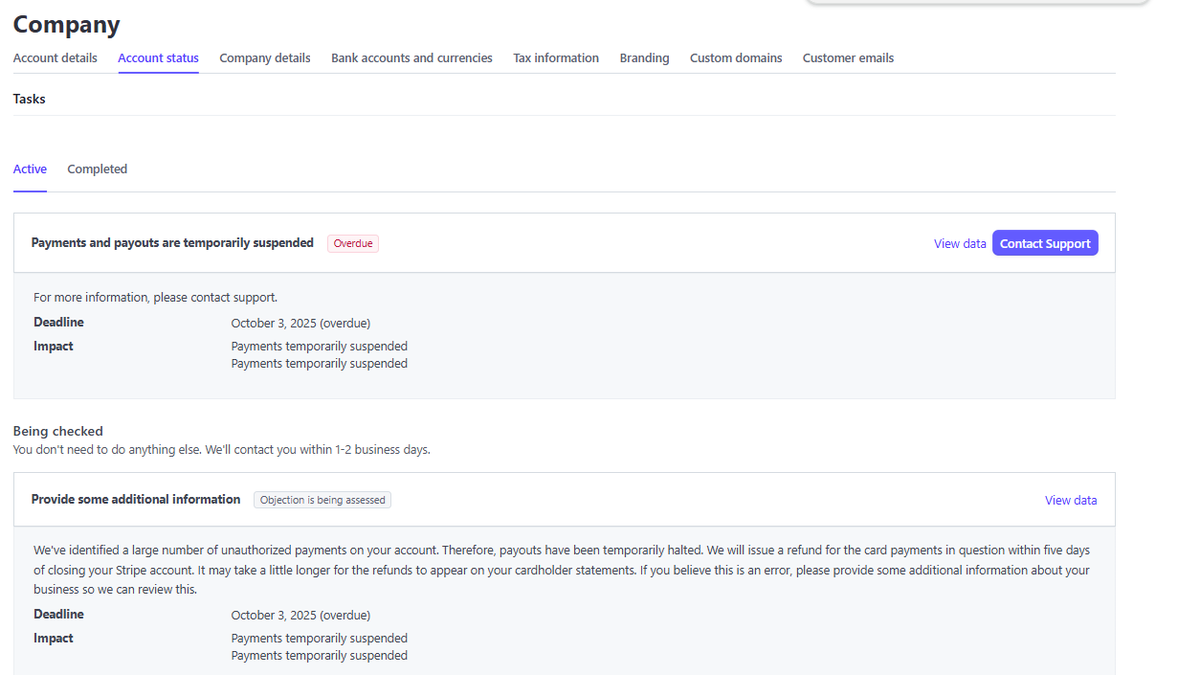The height and width of the screenshot is (675, 1200).
Task: Click "We'll contact you within 1-2 business days" text
Action: 318,450
